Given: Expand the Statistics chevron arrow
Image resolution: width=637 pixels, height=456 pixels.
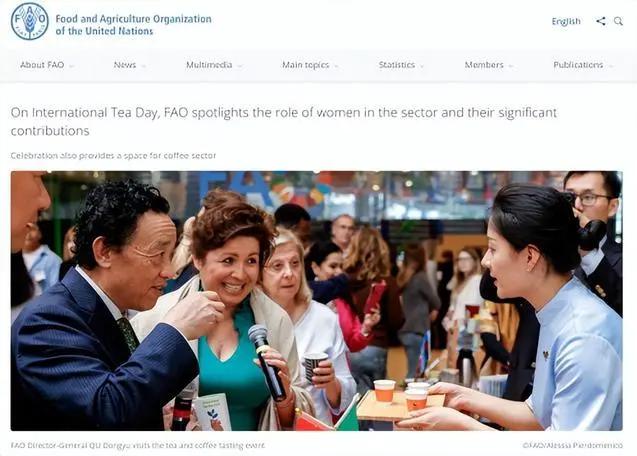Looking at the screenshot, I should coord(422,66).
